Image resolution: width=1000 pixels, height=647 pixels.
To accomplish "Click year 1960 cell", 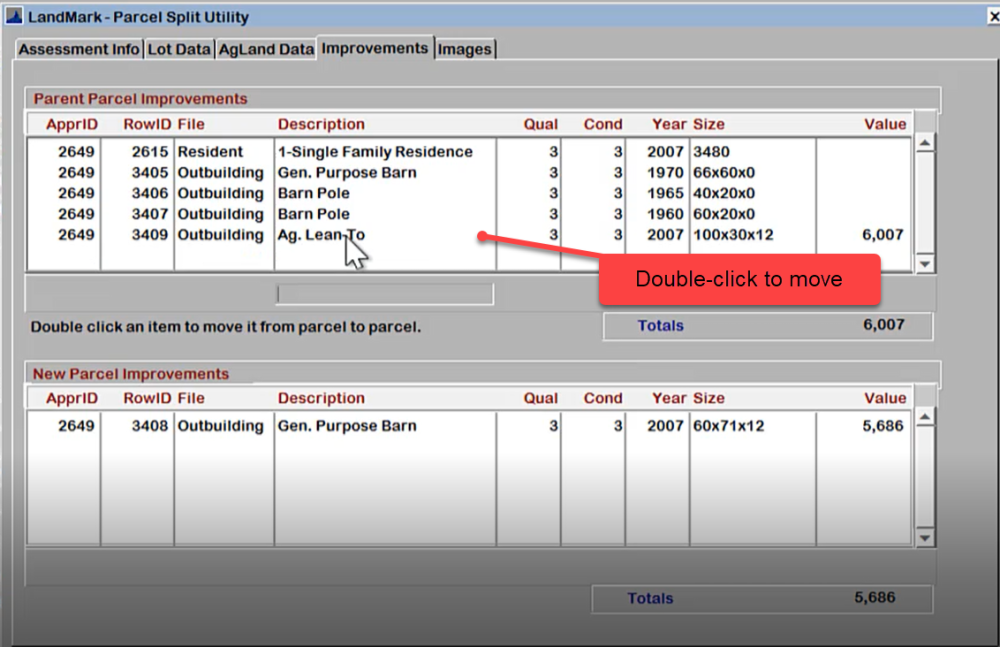I will click(x=665, y=214).
